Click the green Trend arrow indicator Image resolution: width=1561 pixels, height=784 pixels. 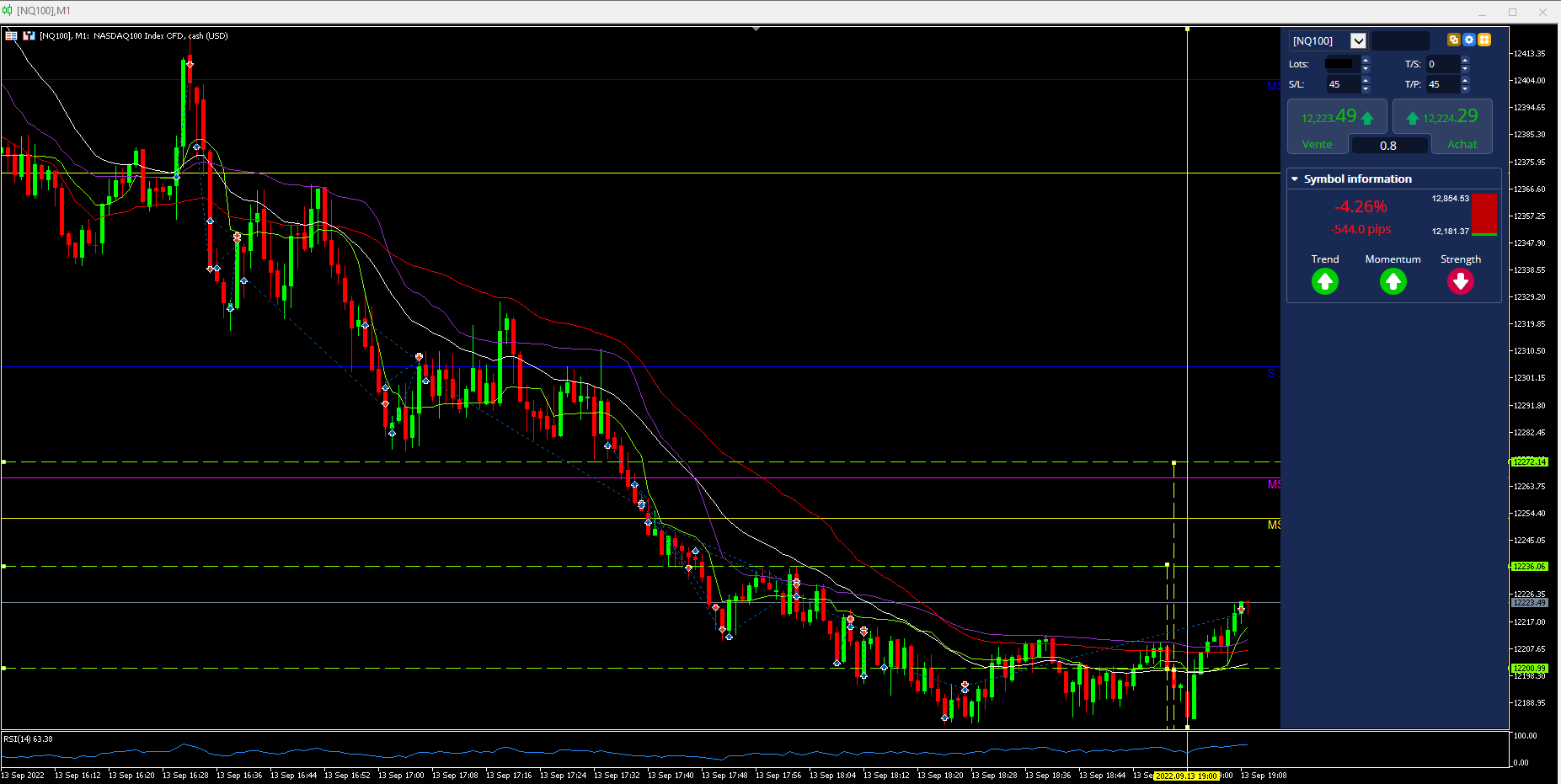pos(1325,281)
